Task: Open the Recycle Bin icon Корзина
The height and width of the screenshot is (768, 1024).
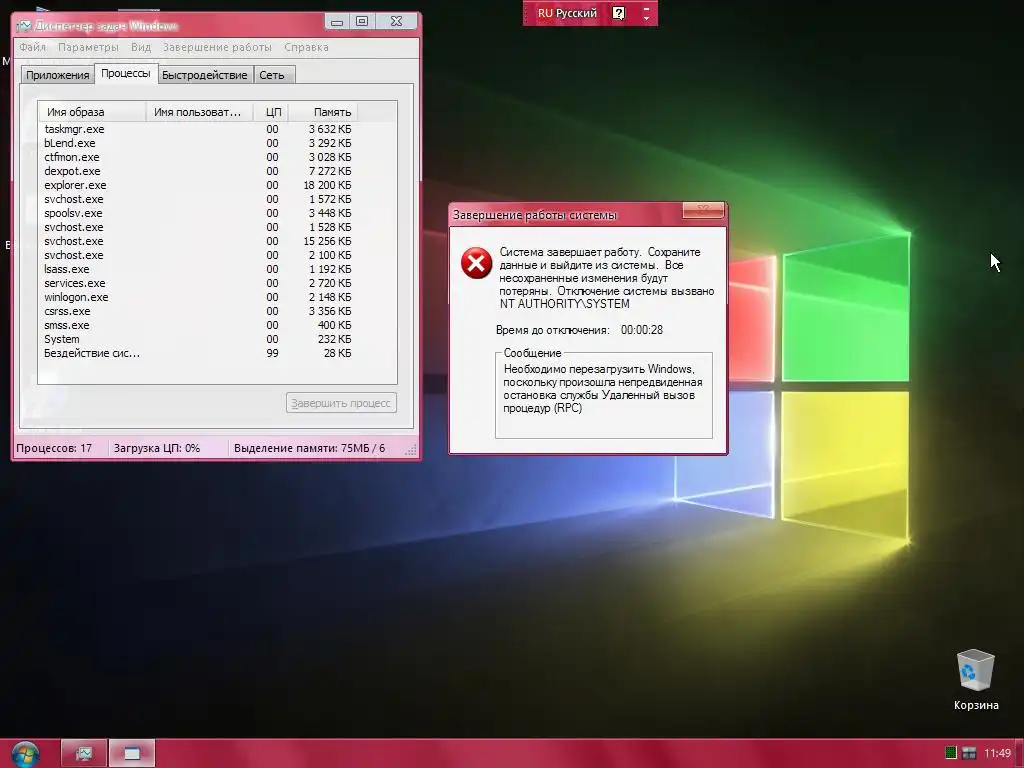Action: click(976, 680)
